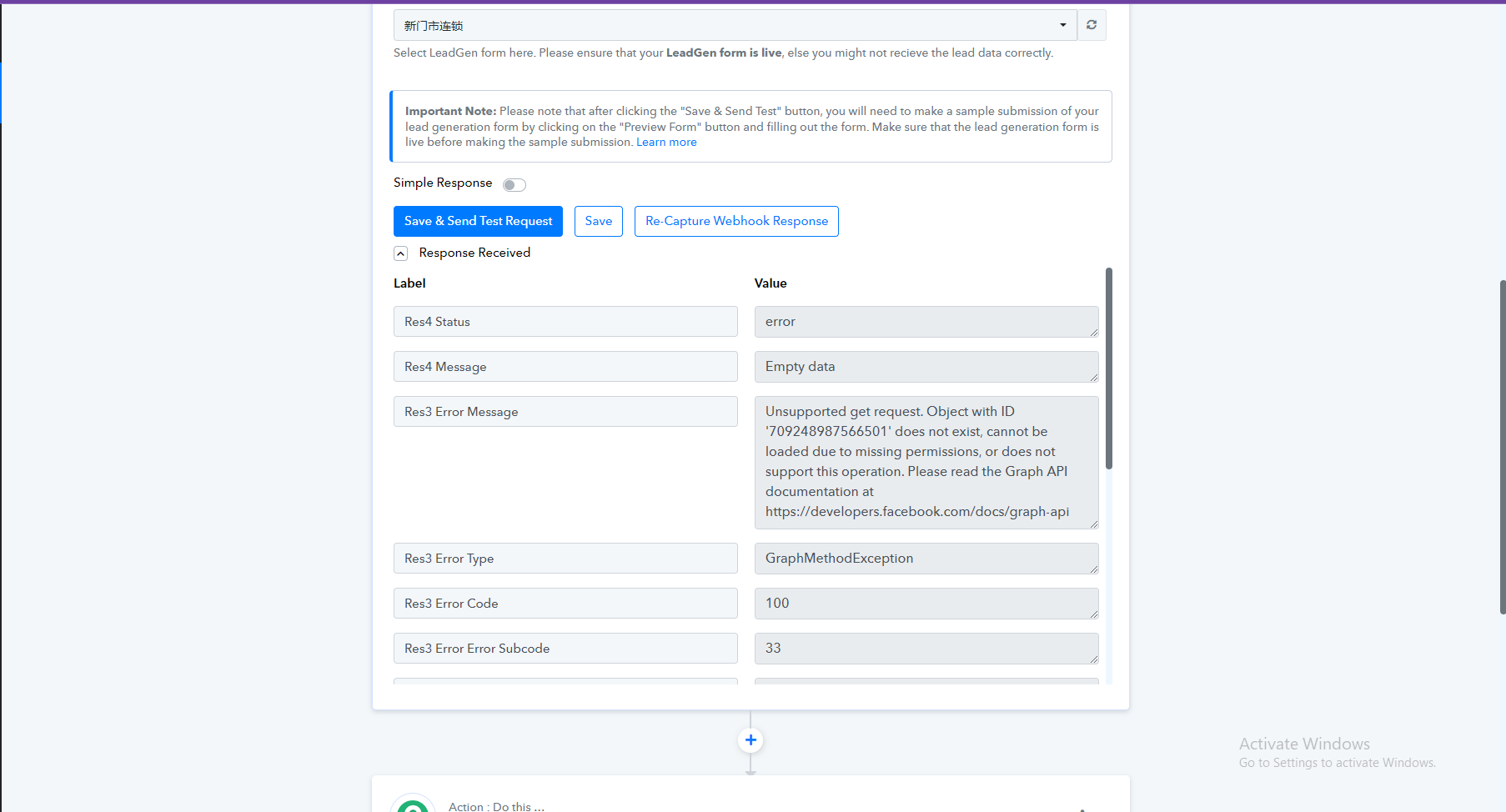Click the GraphMethodException value field

pyautogui.click(x=926, y=559)
